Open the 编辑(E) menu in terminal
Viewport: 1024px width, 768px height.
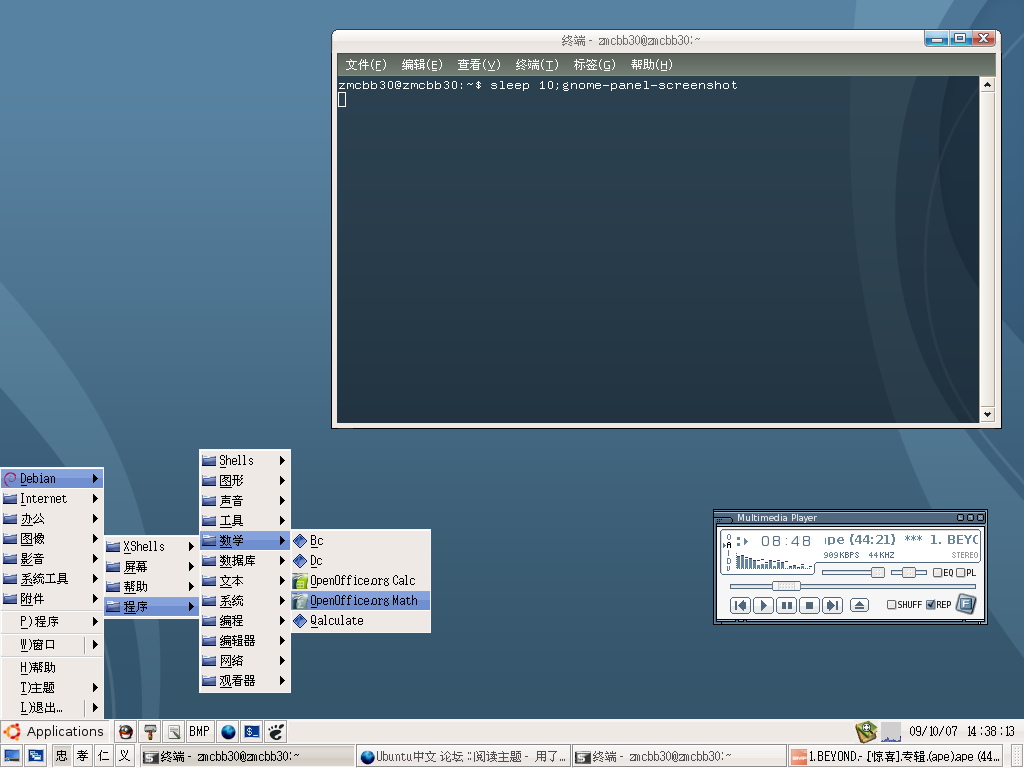(422, 65)
